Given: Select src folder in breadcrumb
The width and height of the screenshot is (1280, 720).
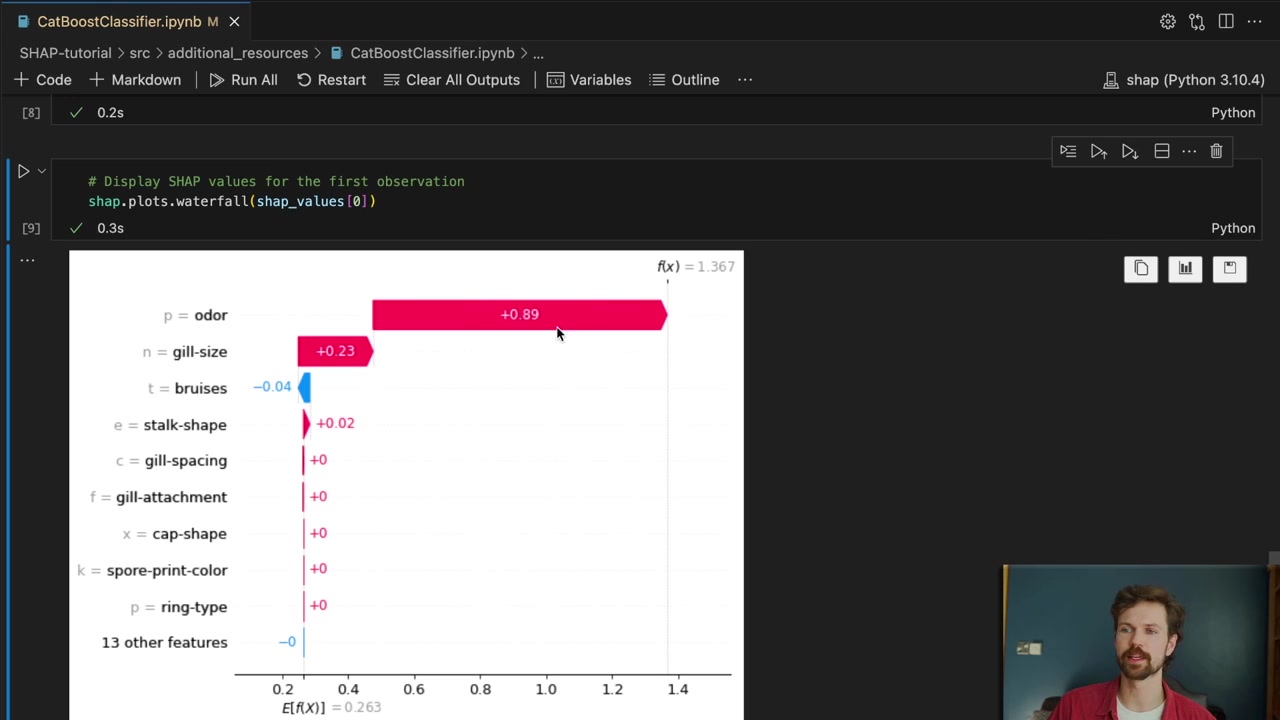Looking at the screenshot, I should tap(139, 53).
